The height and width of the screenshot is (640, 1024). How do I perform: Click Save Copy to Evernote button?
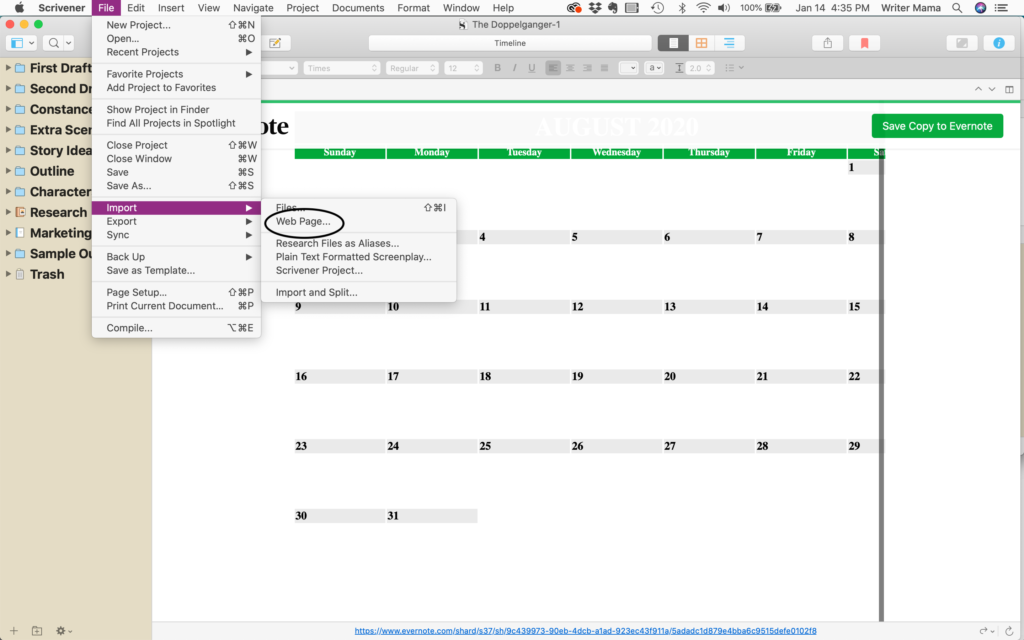pyautogui.click(x=937, y=126)
